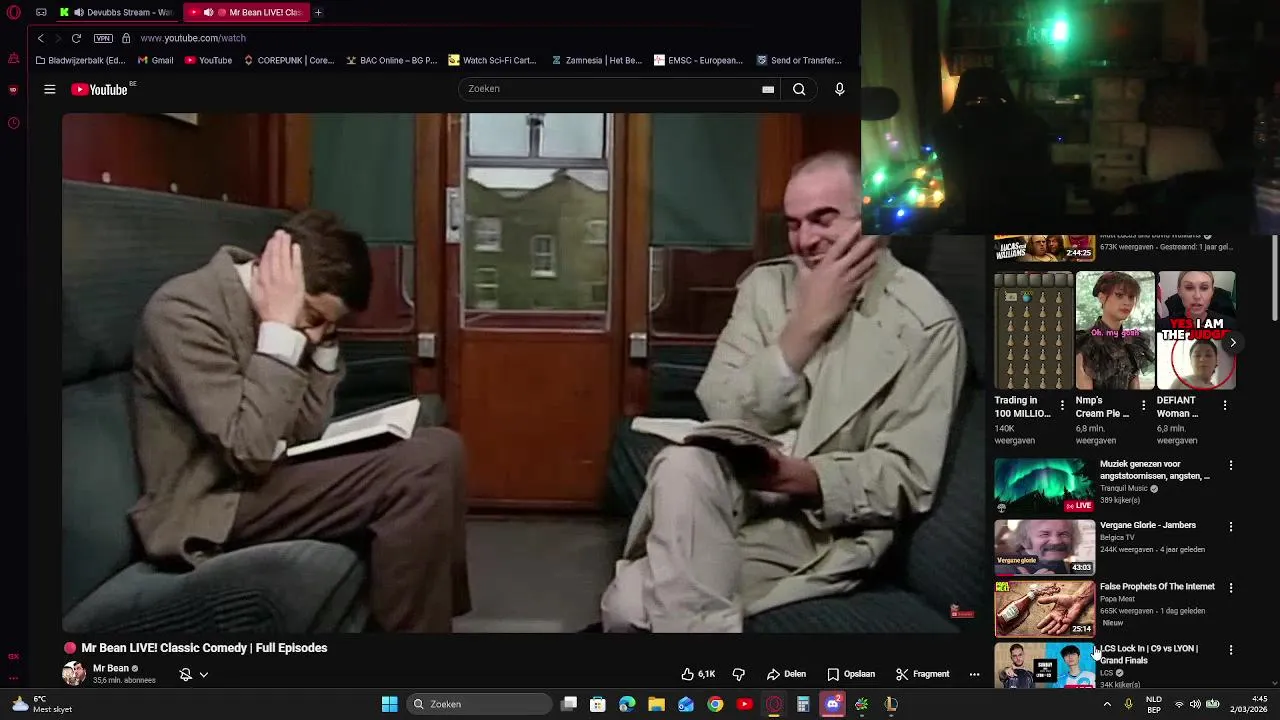The image size is (1280, 720).
Task: Open Opera main menu logo
Action: point(13,12)
